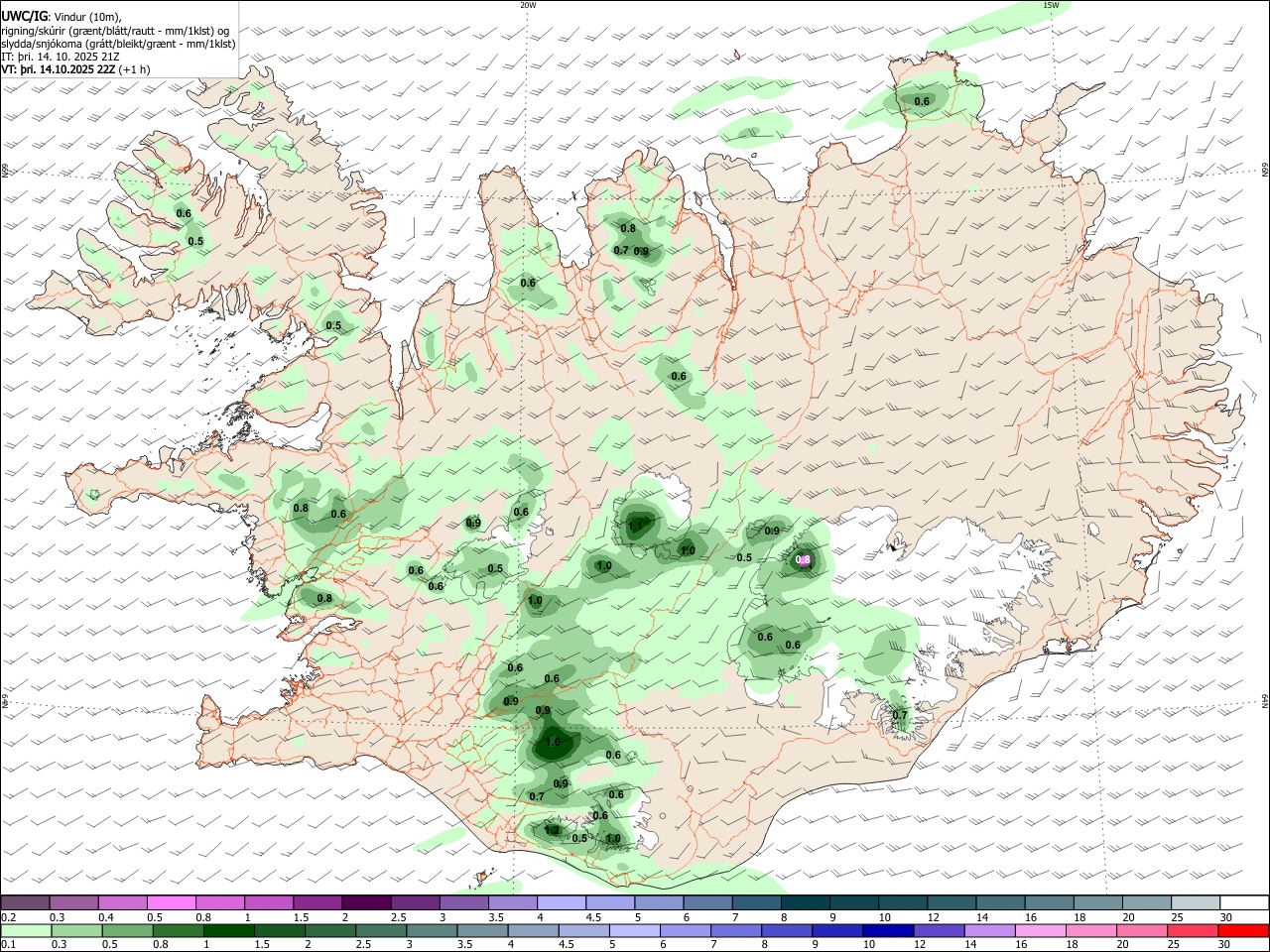This screenshot has height=952, width=1270.
Task: Select the 'VT: þri. 14.10.2025 22Z (+1 h)' line
Action: (x=76, y=69)
